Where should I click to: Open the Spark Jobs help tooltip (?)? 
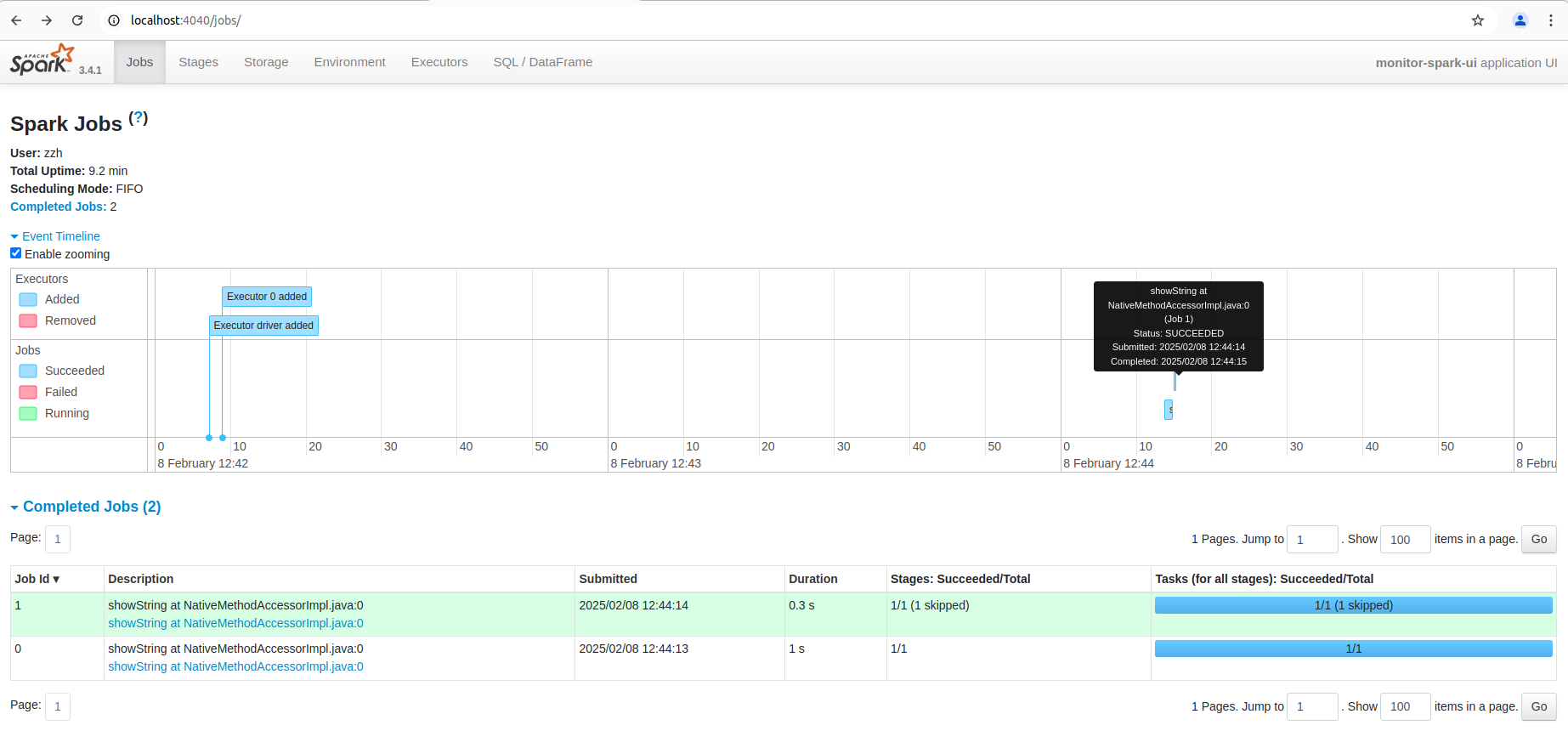[139, 118]
